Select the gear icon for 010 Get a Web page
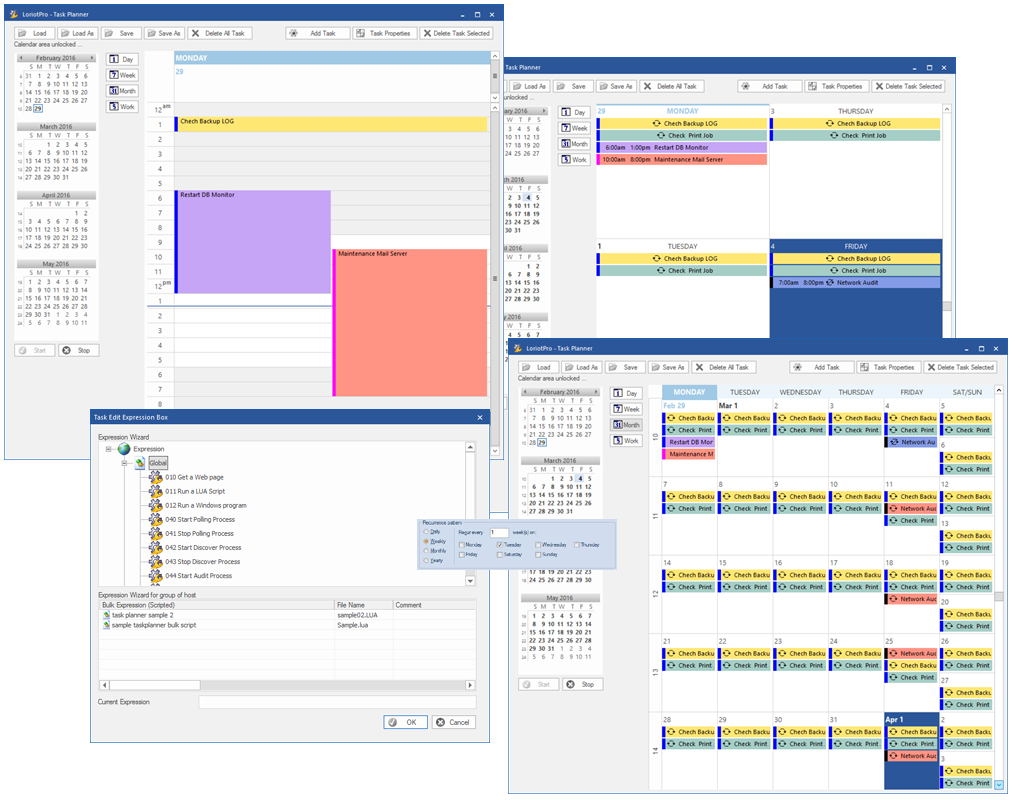This screenshot has width=1024, height=800. coord(155,478)
